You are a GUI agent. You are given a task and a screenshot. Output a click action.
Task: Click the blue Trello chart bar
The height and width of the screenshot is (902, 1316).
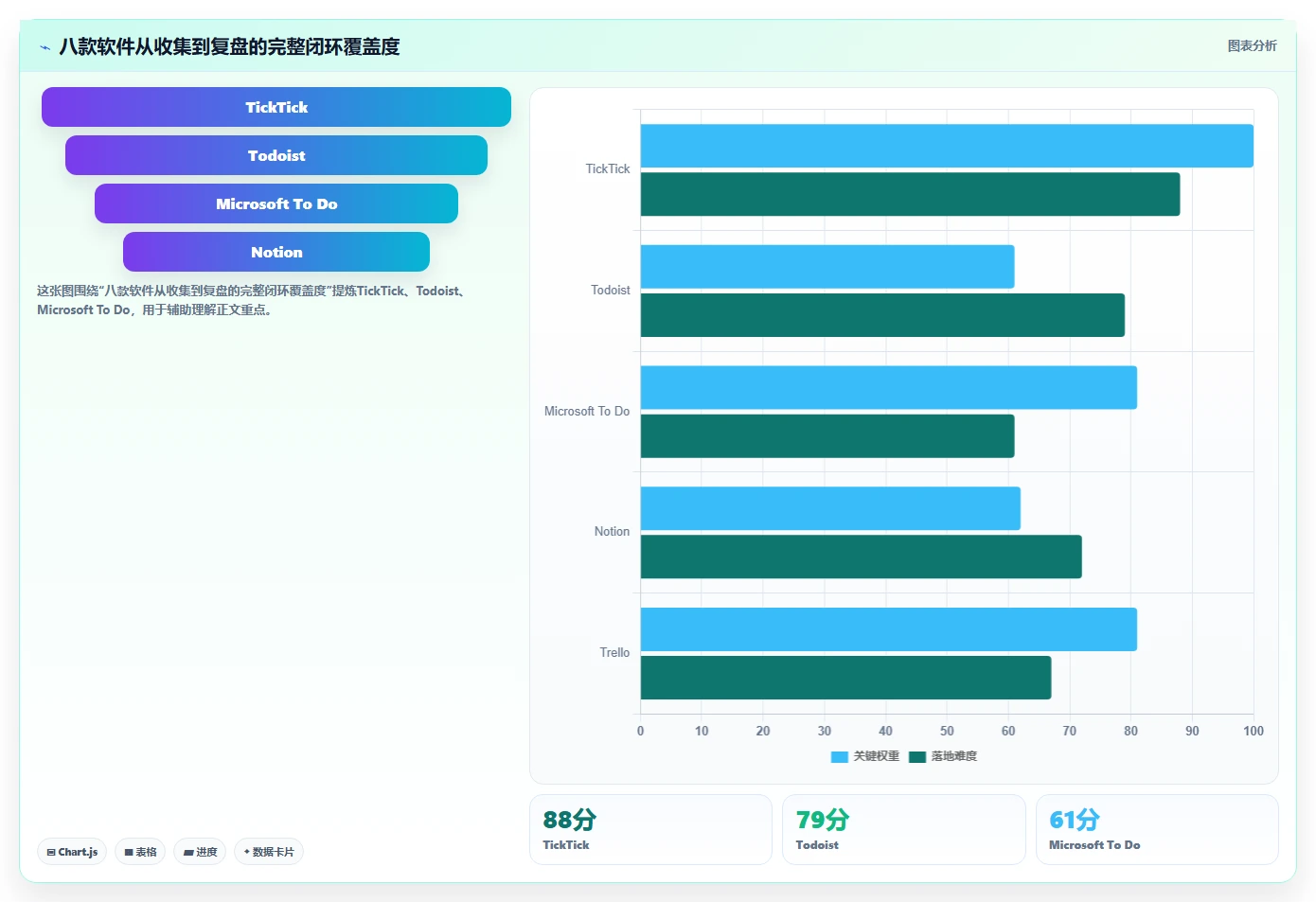coord(889,629)
